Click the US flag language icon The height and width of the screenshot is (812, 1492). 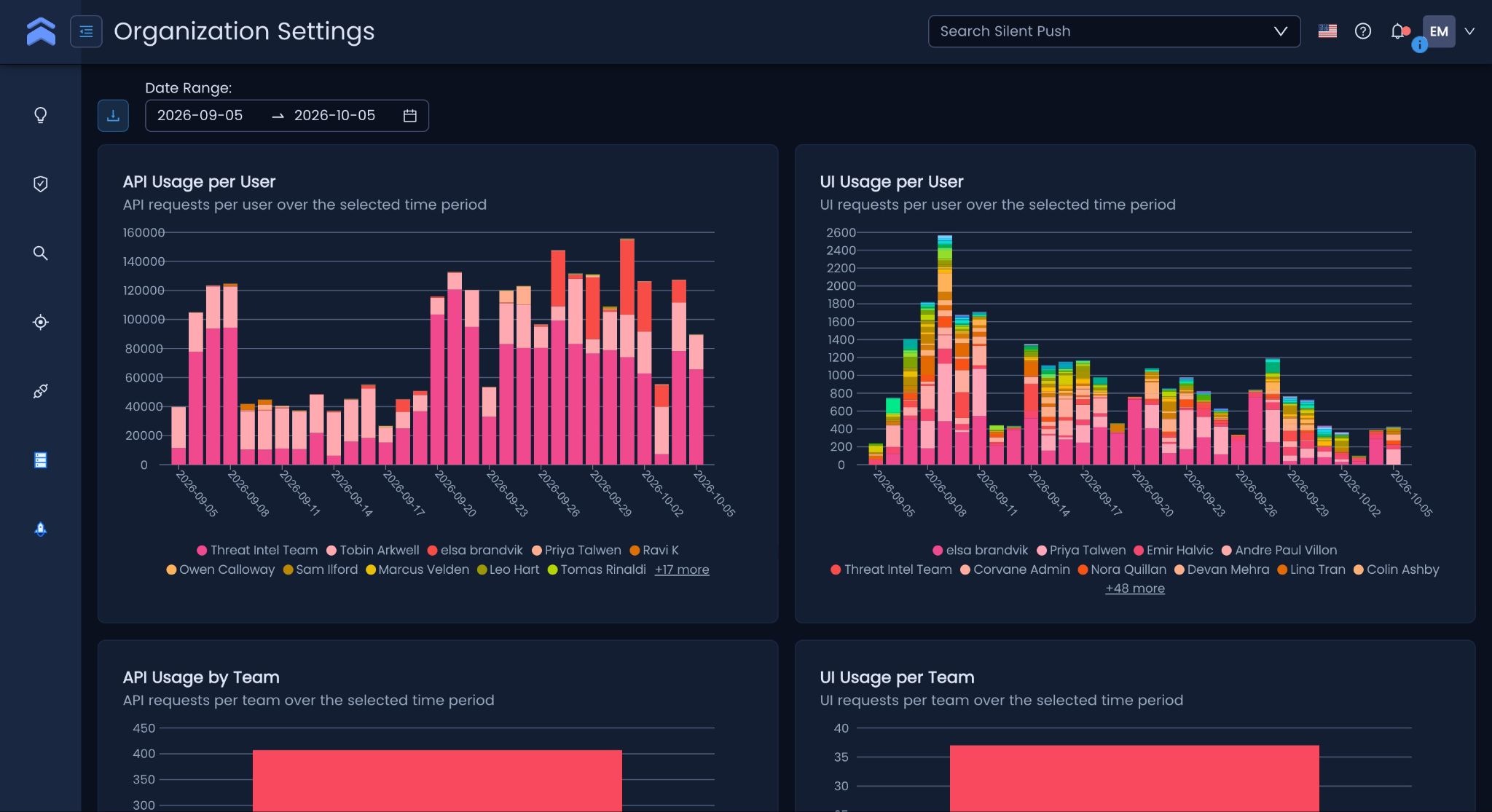(1327, 31)
